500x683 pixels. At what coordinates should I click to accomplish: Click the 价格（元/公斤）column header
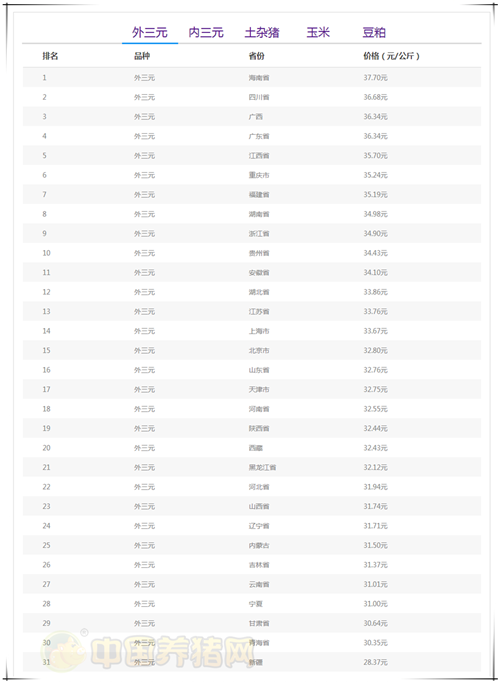tap(391, 56)
